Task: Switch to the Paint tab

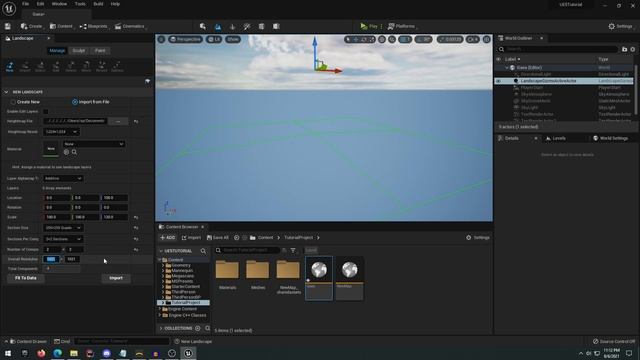Action: [x=100, y=51]
